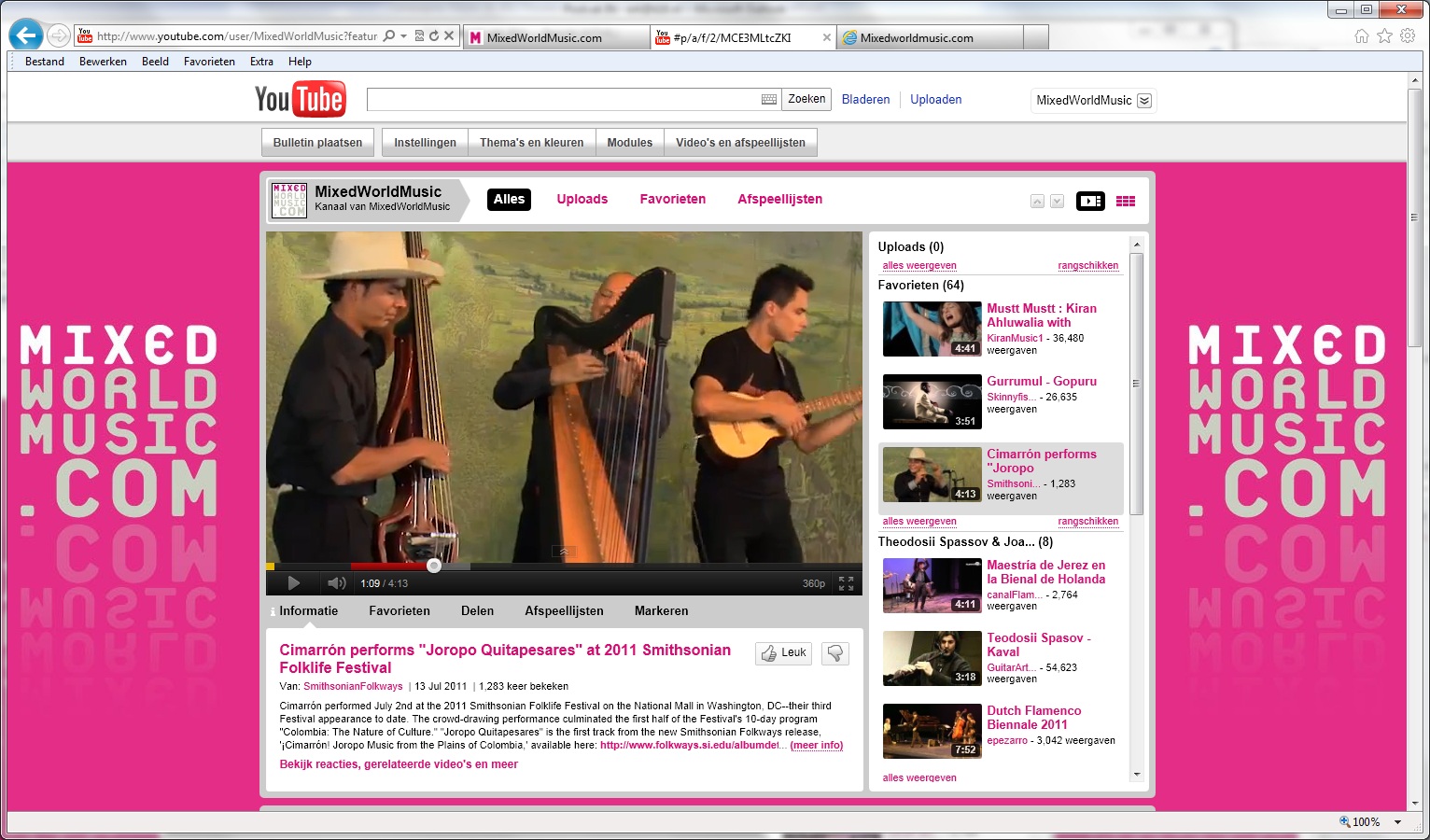Open the Extra menu
This screenshot has width=1430, height=840.
point(261,62)
